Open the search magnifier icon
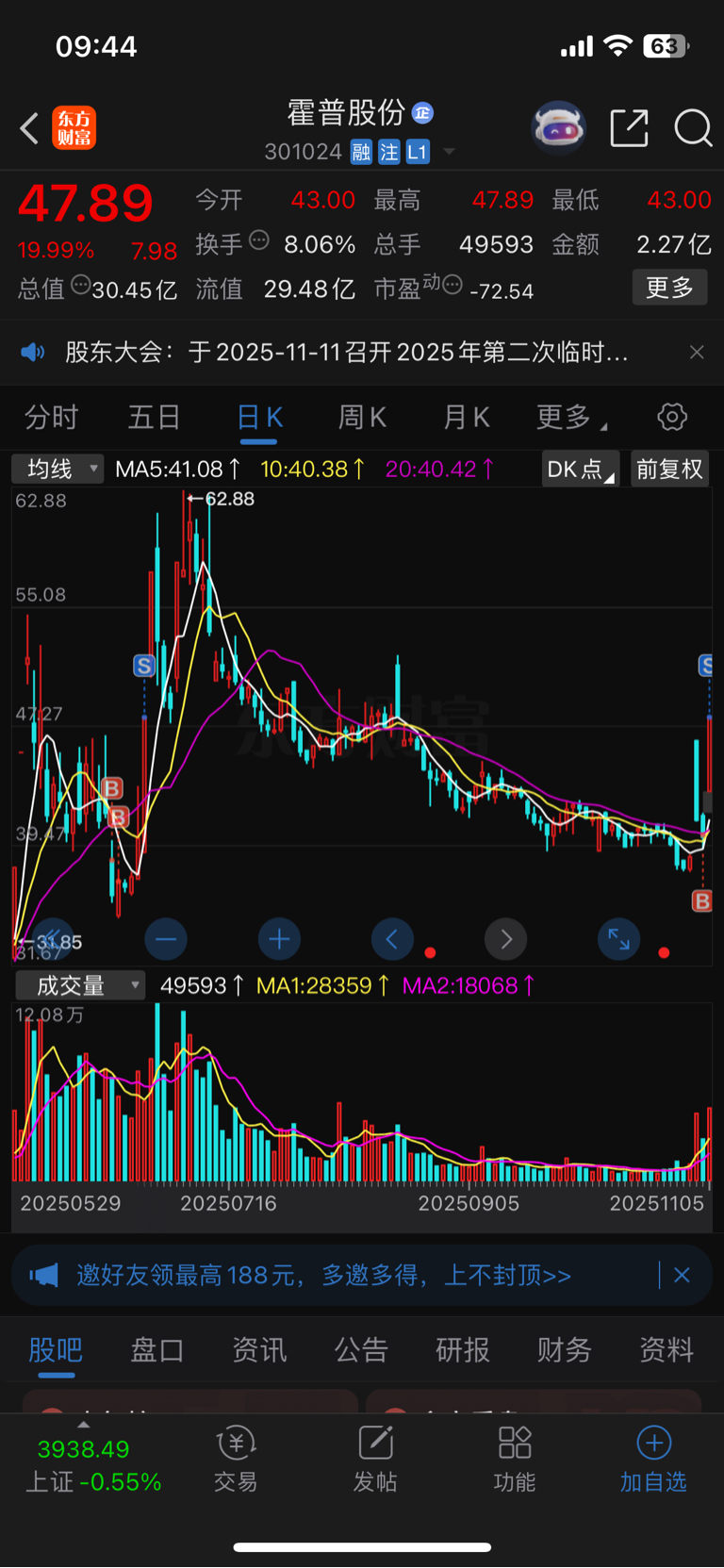Screen dimensions: 724x1568 [693, 127]
